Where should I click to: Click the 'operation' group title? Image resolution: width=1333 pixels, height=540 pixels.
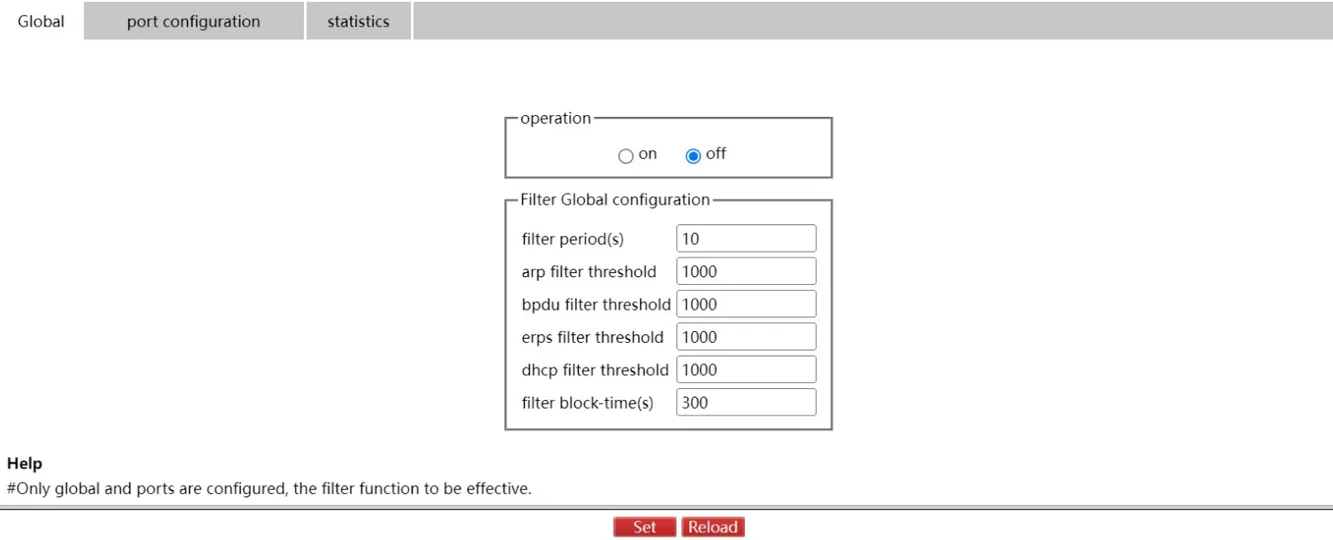(x=555, y=118)
